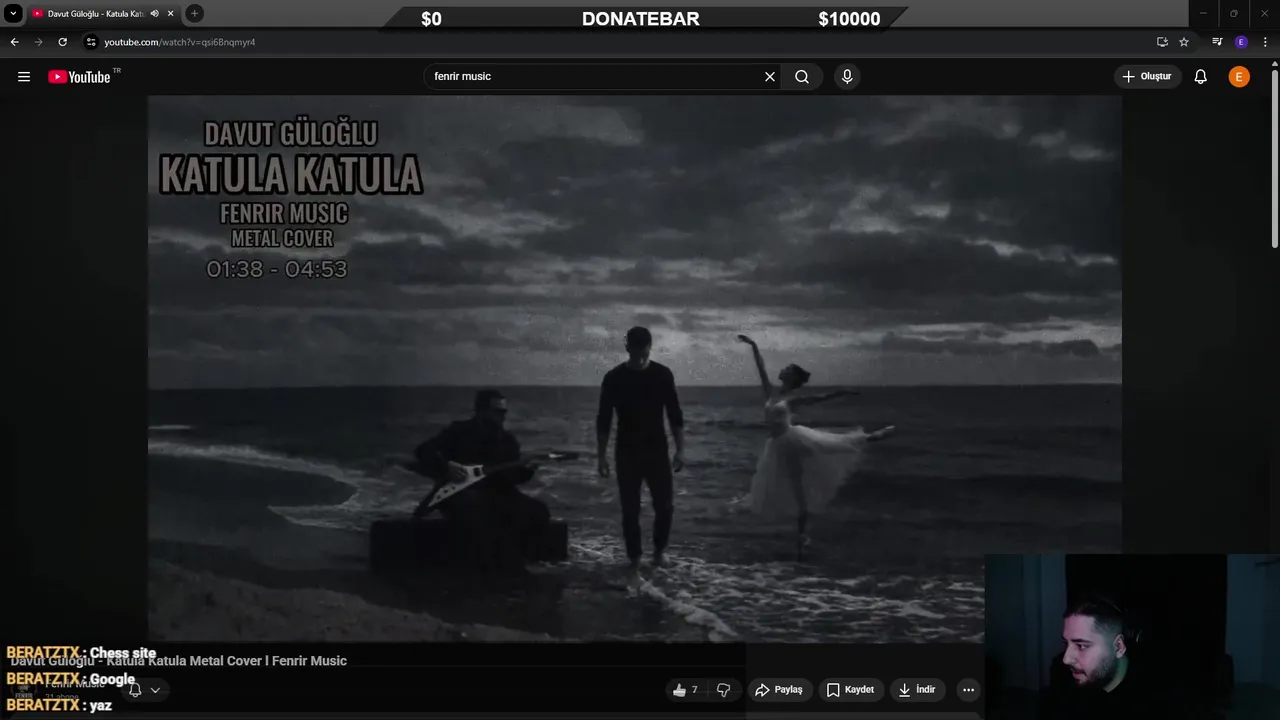Open the orange E account avatar
The width and height of the screenshot is (1280, 720).
click(1239, 77)
